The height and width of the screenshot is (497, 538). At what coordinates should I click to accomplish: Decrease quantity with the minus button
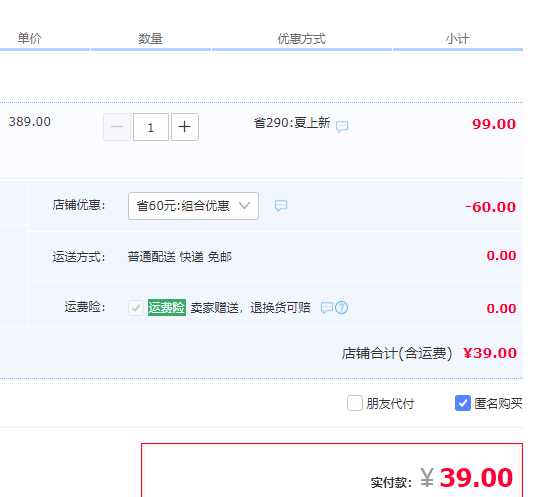click(117, 127)
